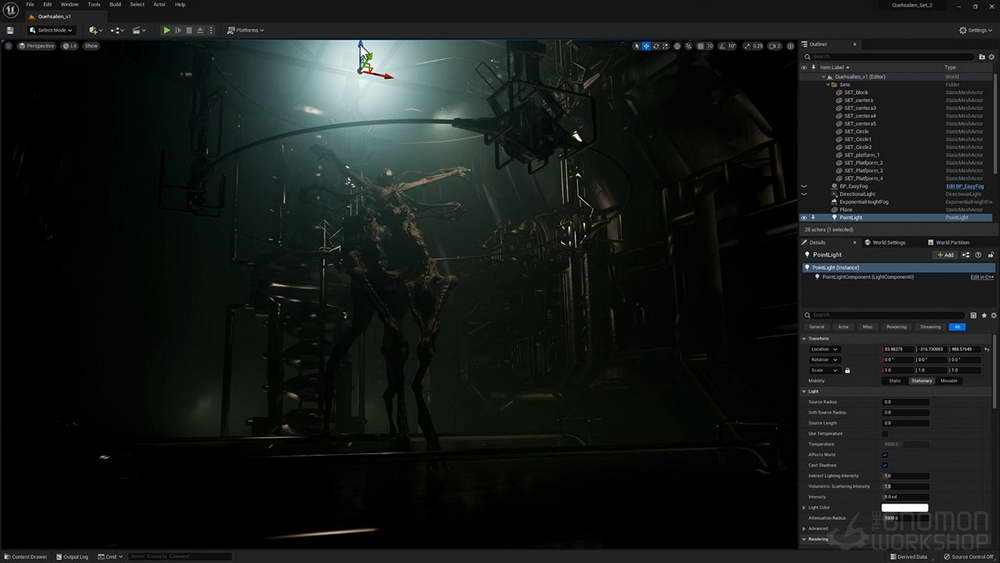Screen dimensions: 1000x563
Task: Click the eject icon in toolbar
Action: click(x=200, y=30)
